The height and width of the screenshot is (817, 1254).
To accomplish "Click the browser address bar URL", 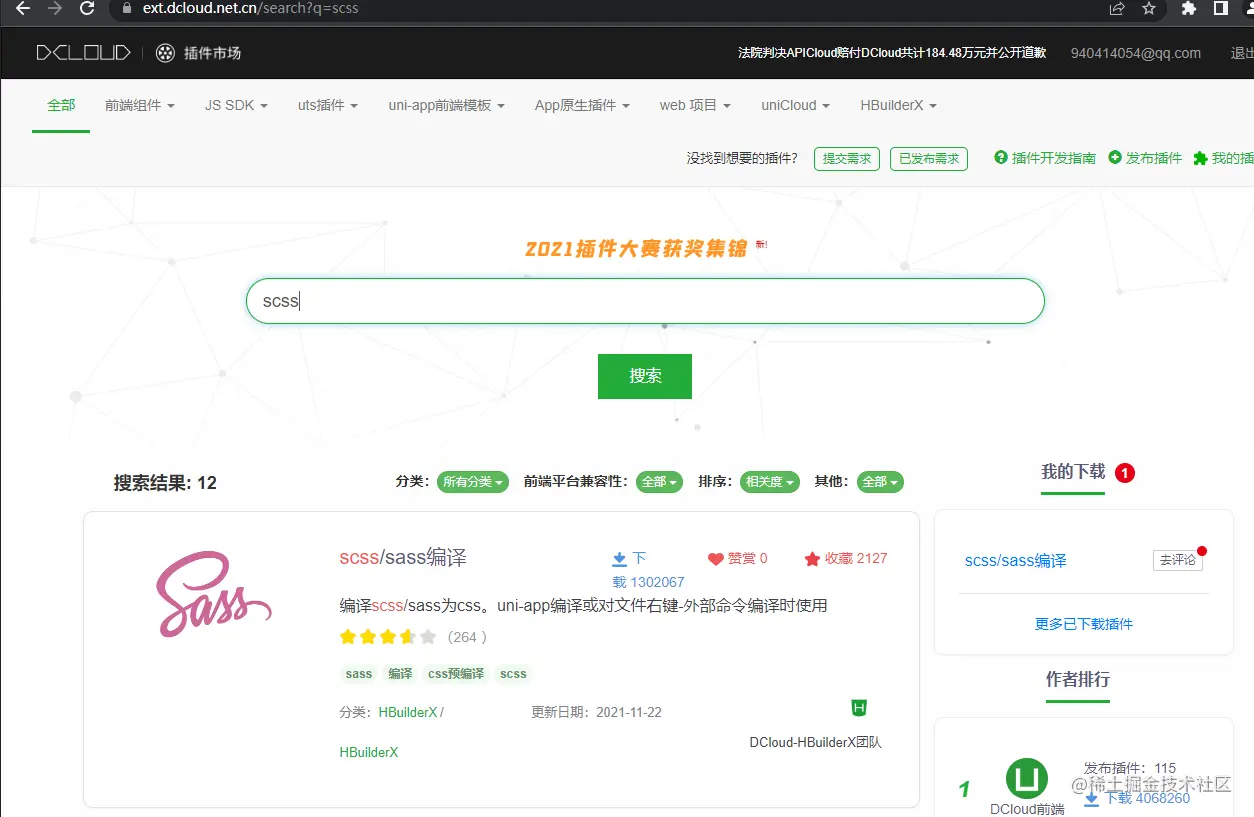I will [250, 8].
